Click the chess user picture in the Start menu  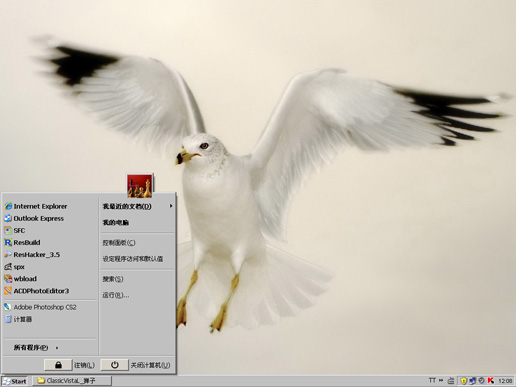point(140,186)
